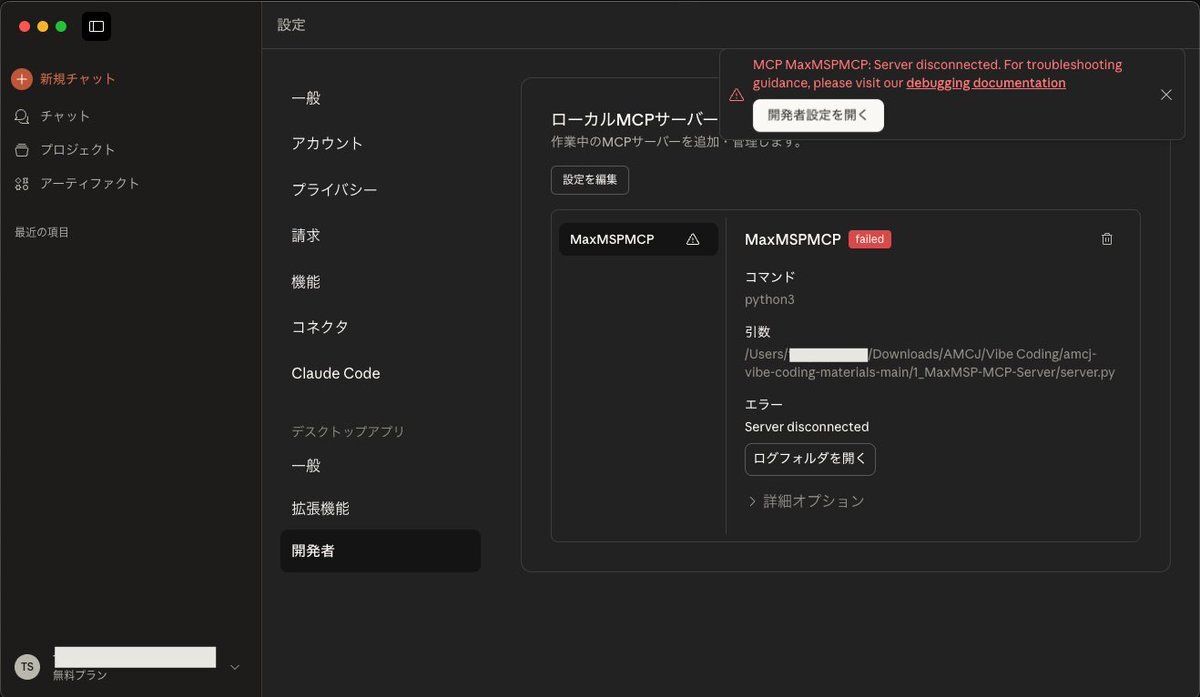Dismiss the error notification with X
The height and width of the screenshot is (697, 1200).
pyautogui.click(x=1166, y=95)
